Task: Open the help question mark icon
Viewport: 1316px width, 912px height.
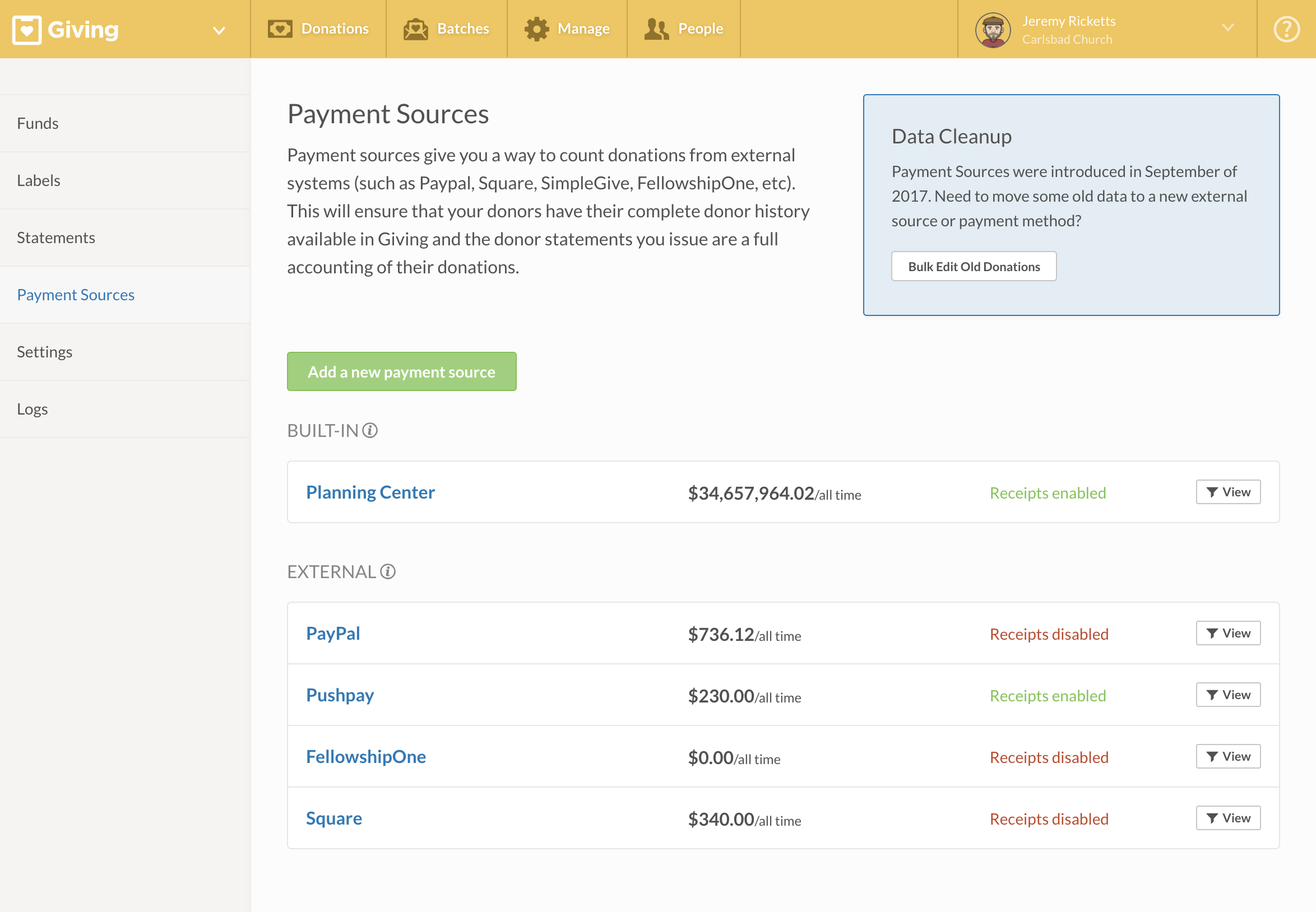Action: pos(1286,29)
